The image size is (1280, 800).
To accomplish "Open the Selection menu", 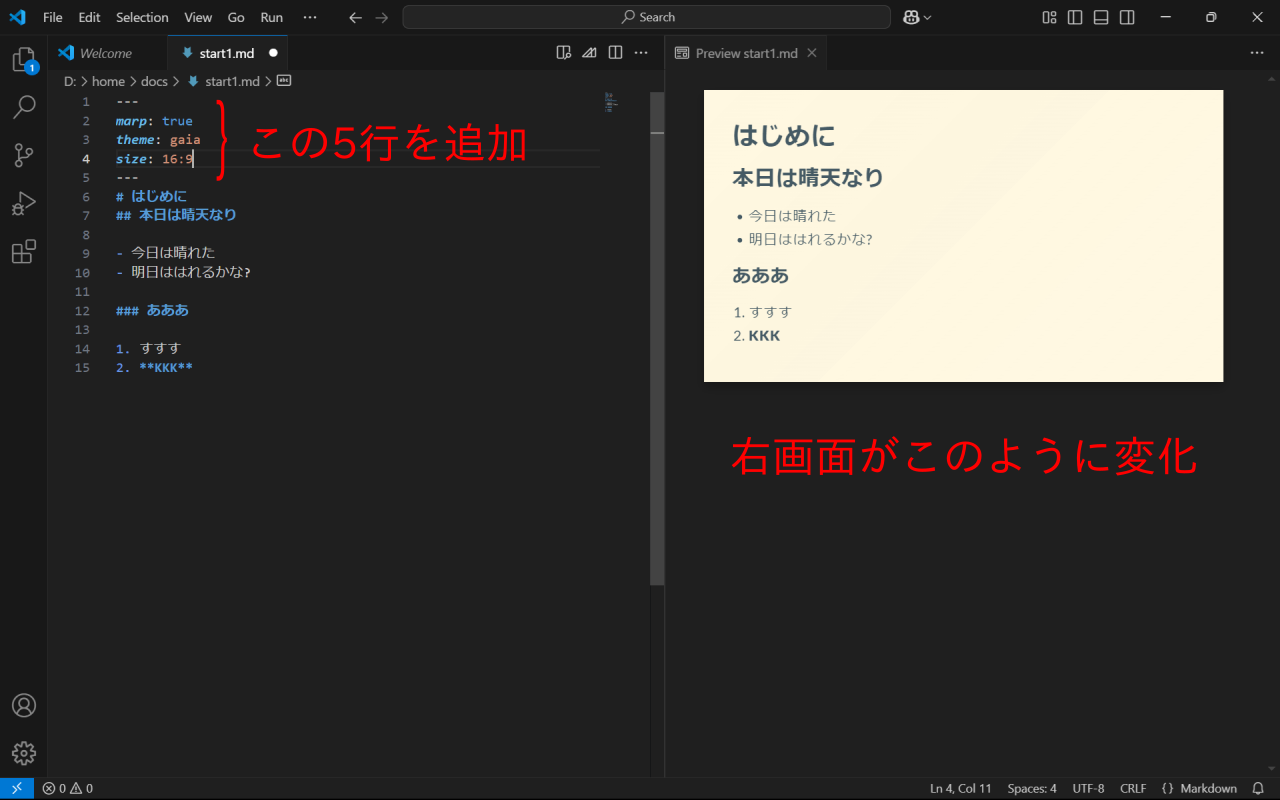I will click(142, 17).
